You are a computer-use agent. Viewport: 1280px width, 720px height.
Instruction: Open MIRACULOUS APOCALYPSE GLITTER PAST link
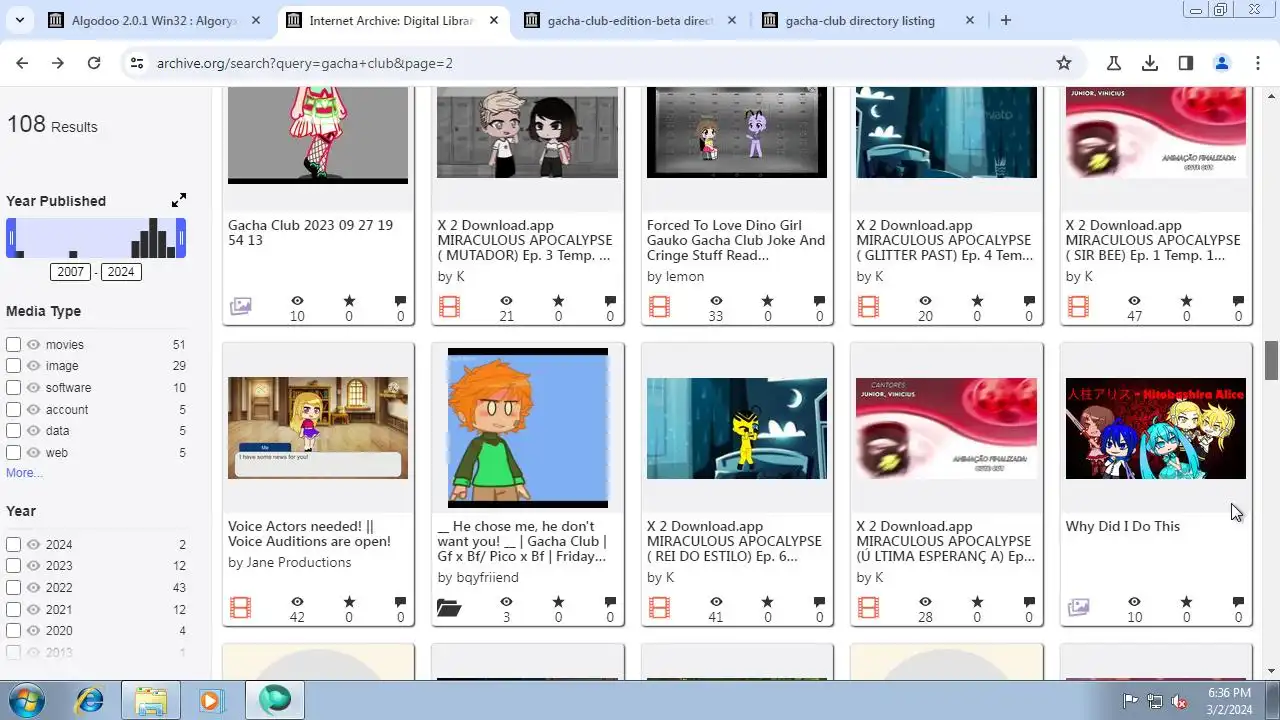tap(945, 240)
